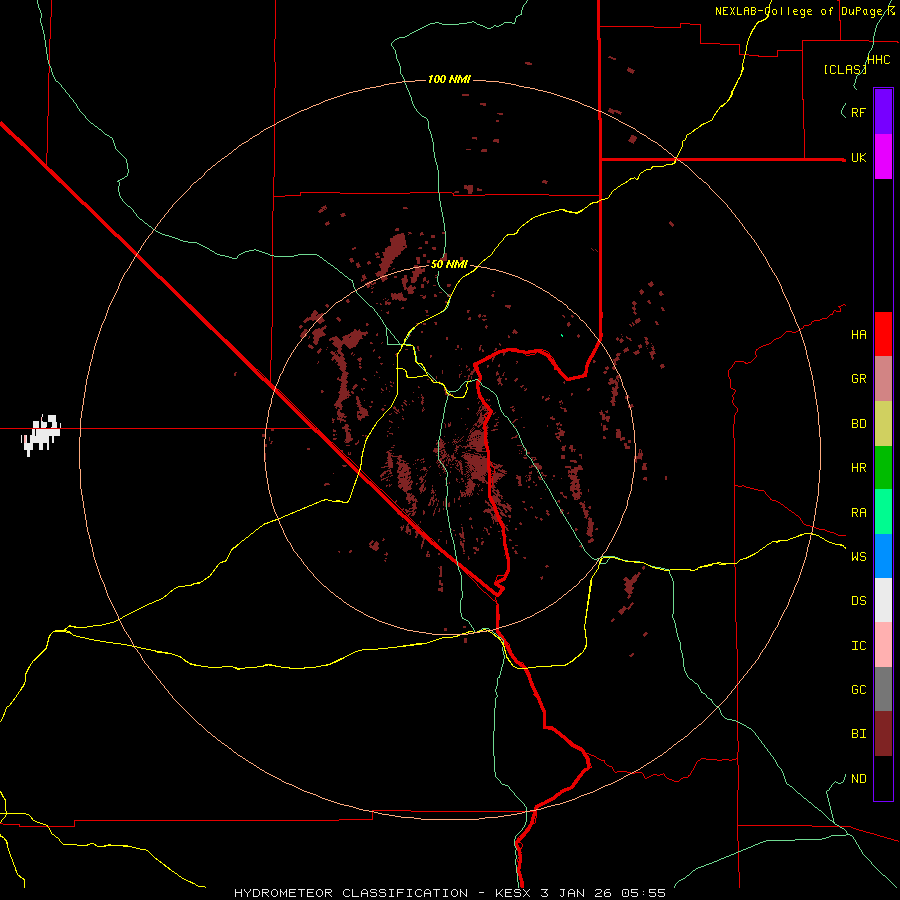Click the "HR" legend label
900x900 pixels.
coord(858,468)
